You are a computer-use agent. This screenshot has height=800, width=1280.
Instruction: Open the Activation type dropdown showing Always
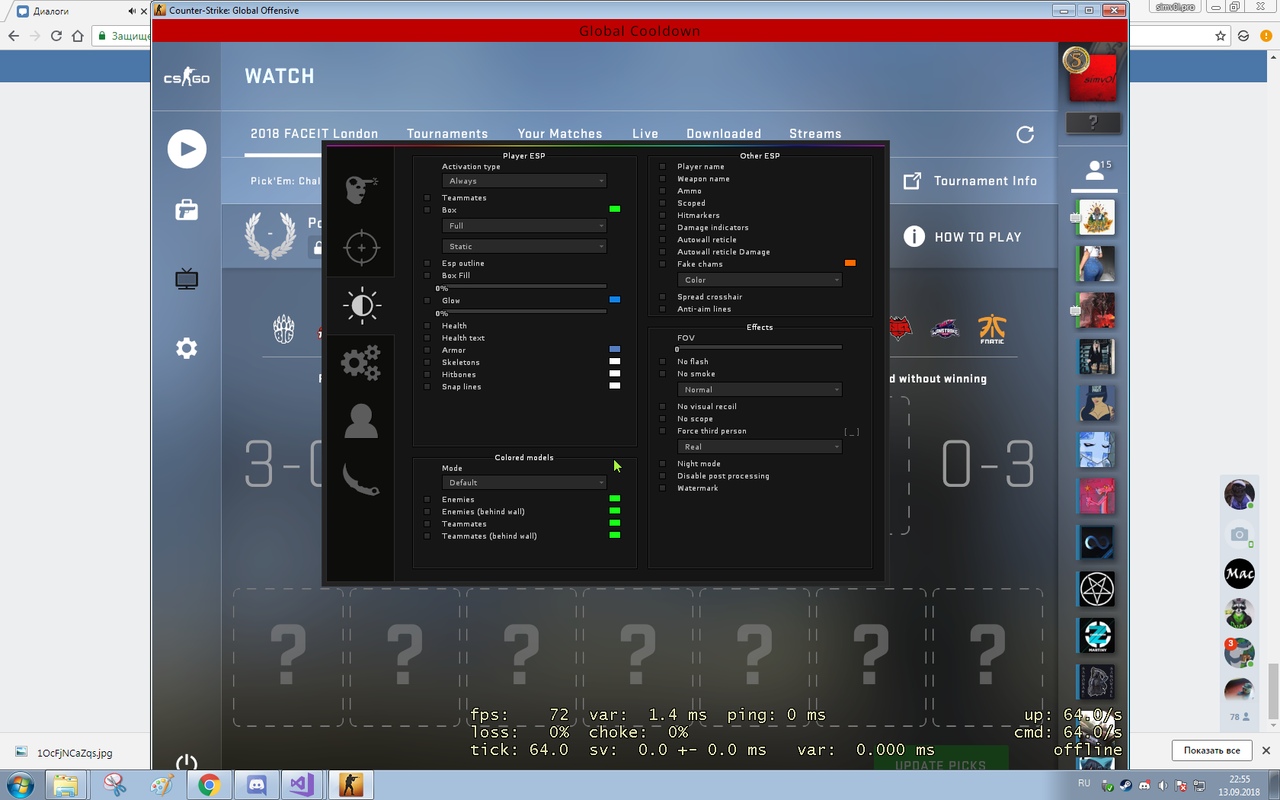(524, 181)
